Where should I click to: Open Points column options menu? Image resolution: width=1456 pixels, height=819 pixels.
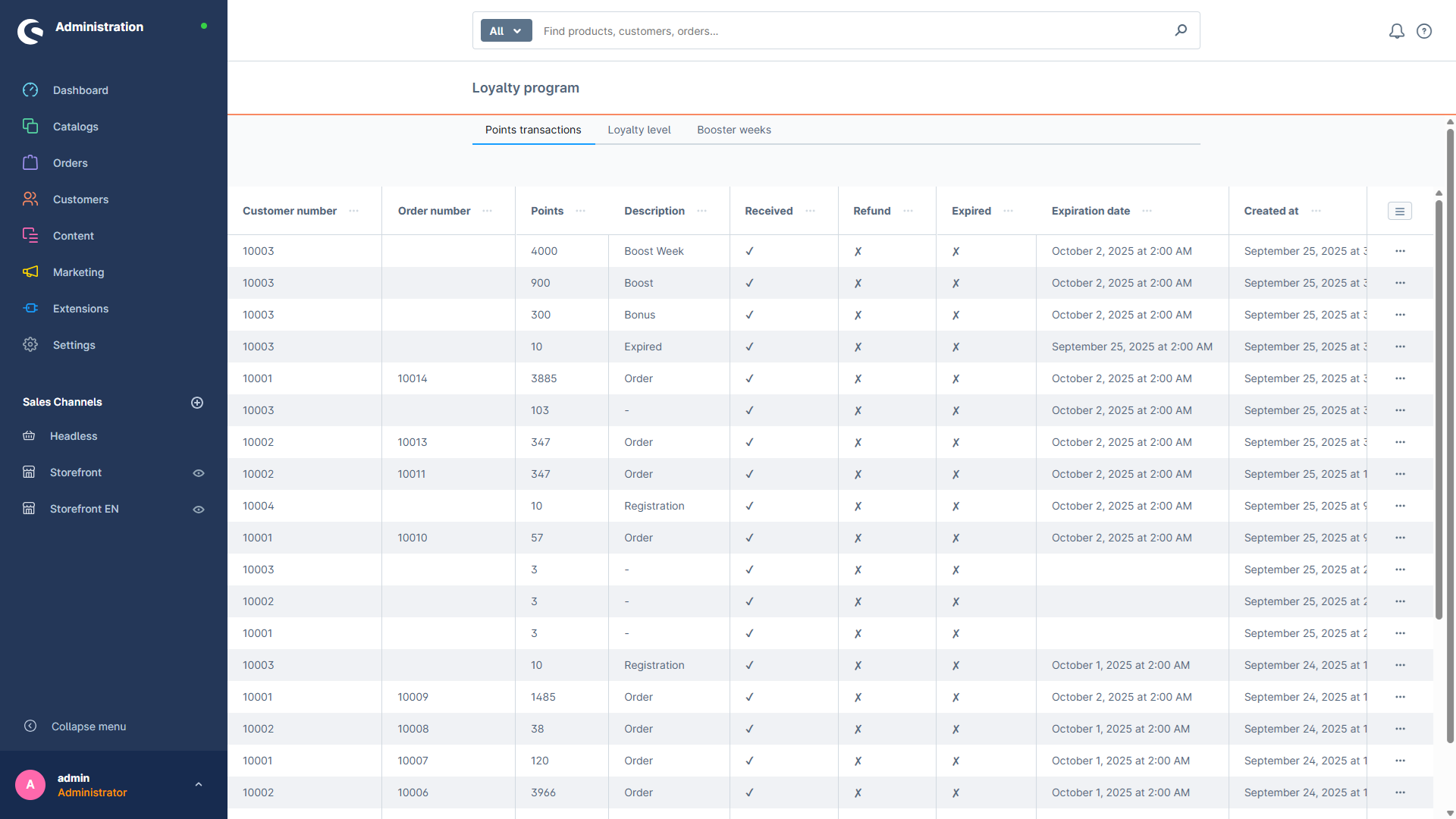[581, 212]
